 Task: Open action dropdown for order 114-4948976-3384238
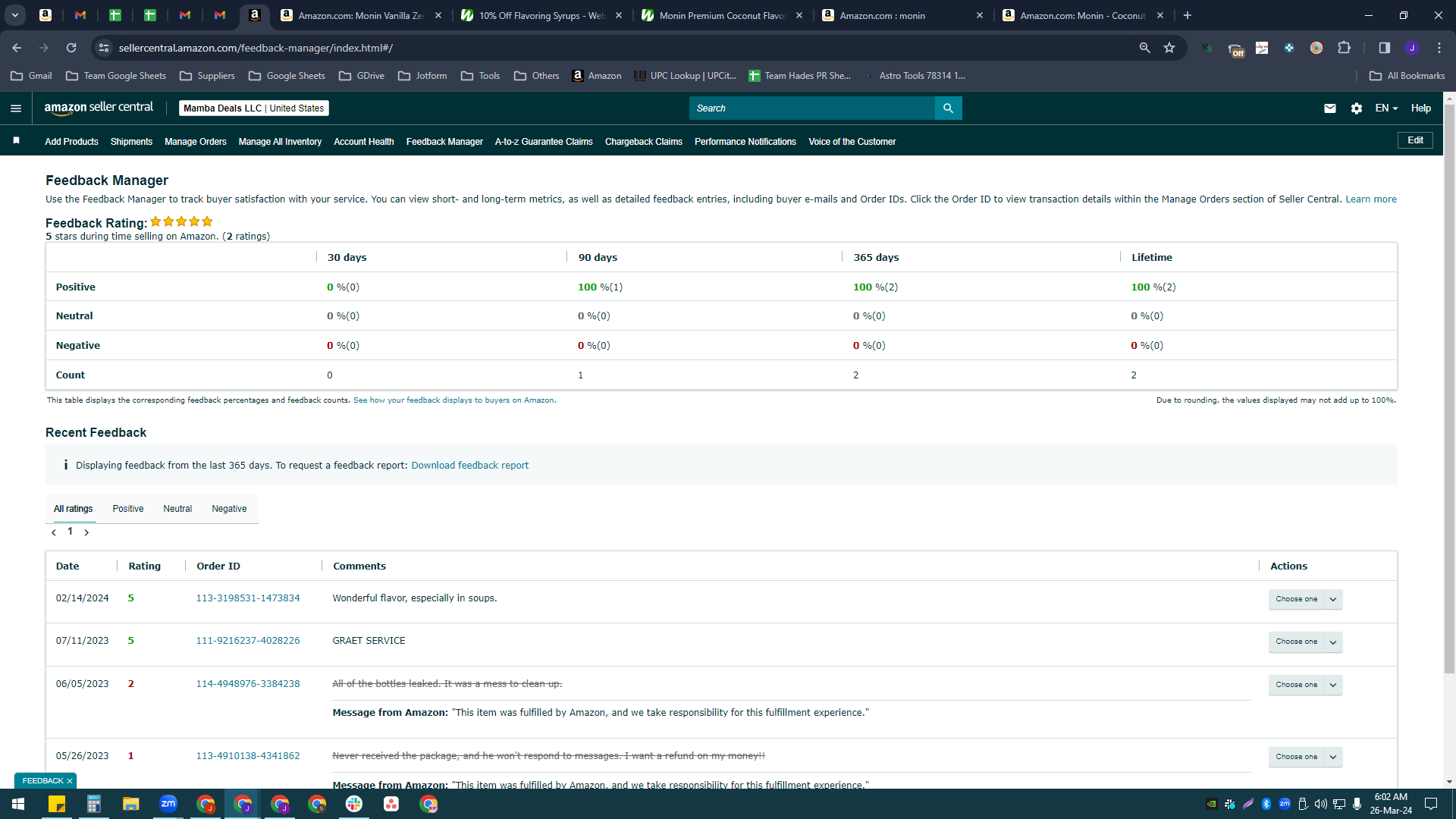[1306, 685]
